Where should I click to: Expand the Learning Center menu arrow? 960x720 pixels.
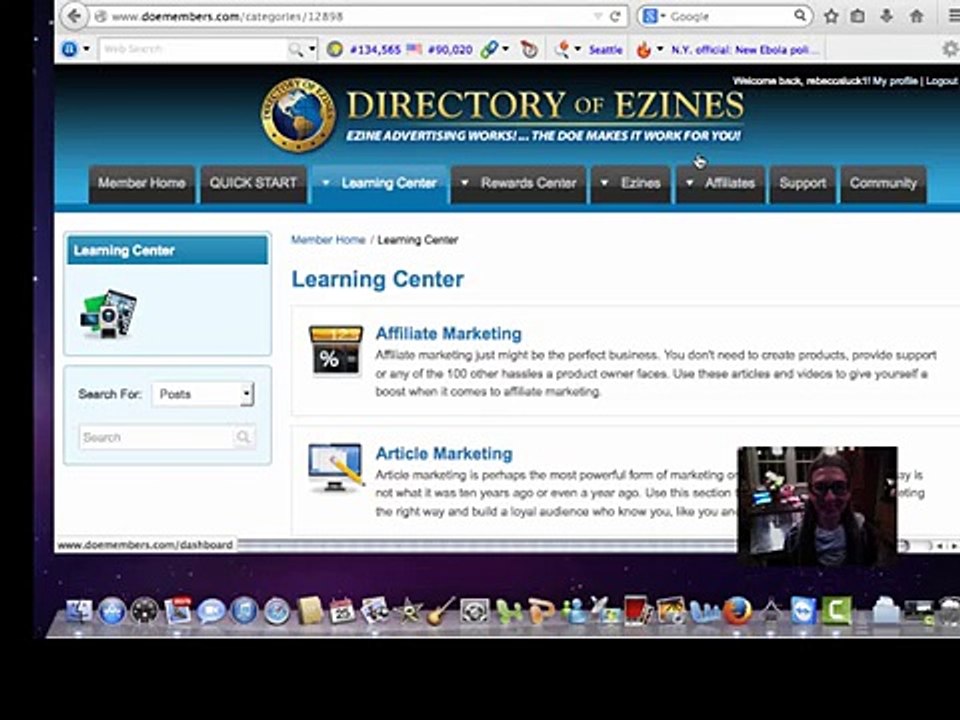(326, 182)
